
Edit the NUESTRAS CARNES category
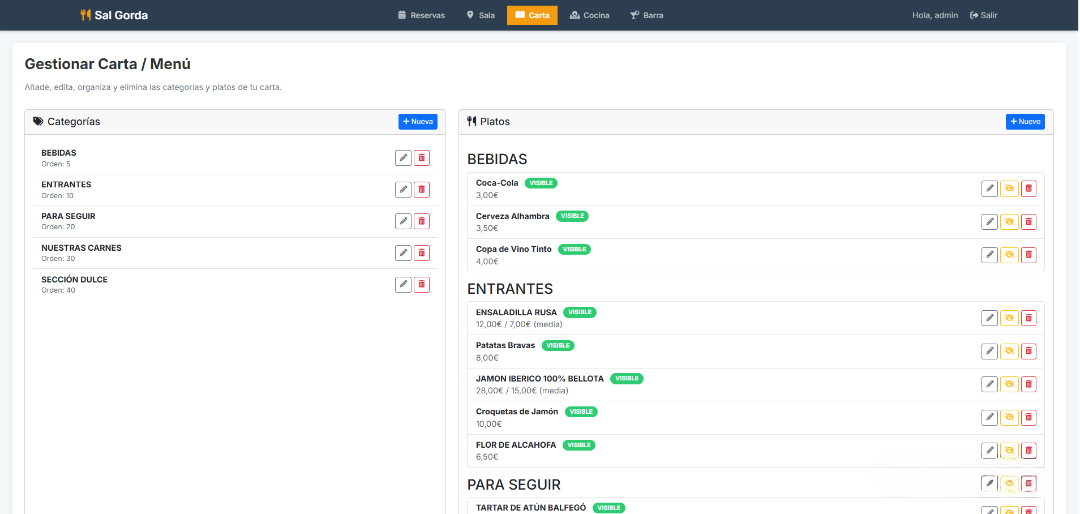click(403, 253)
